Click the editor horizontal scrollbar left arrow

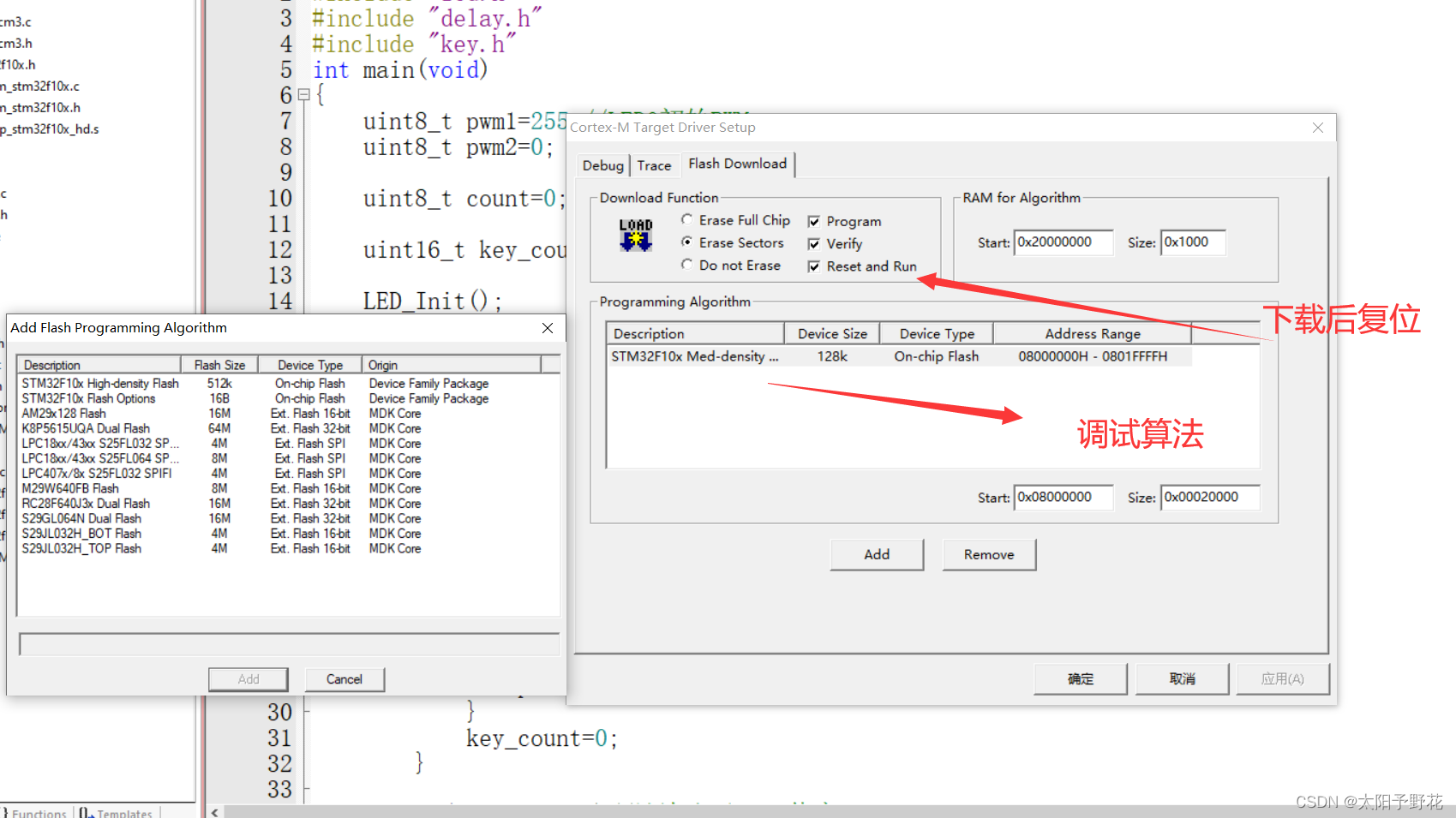pyautogui.click(x=214, y=812)
